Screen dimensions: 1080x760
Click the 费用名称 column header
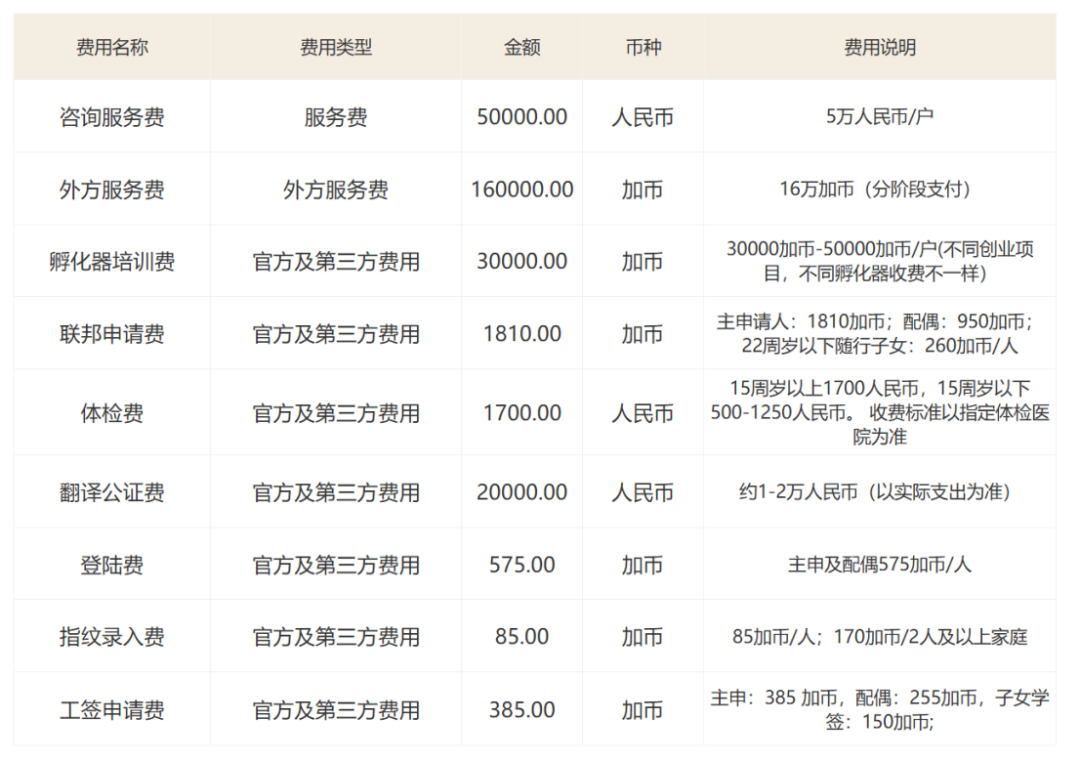point(112,47)
